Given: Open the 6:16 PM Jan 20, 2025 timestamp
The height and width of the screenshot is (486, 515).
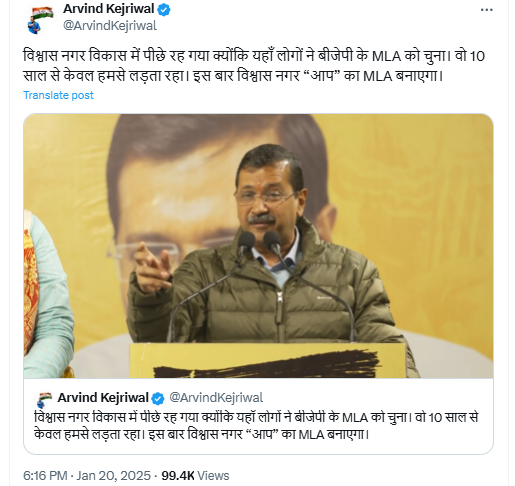Looking at the screenshot, I should point(87,475).
